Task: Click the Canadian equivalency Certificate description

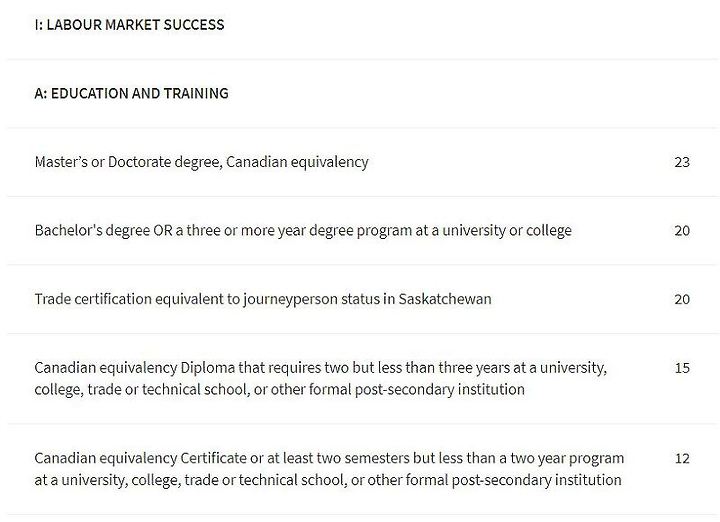Action: coord(329,469)
